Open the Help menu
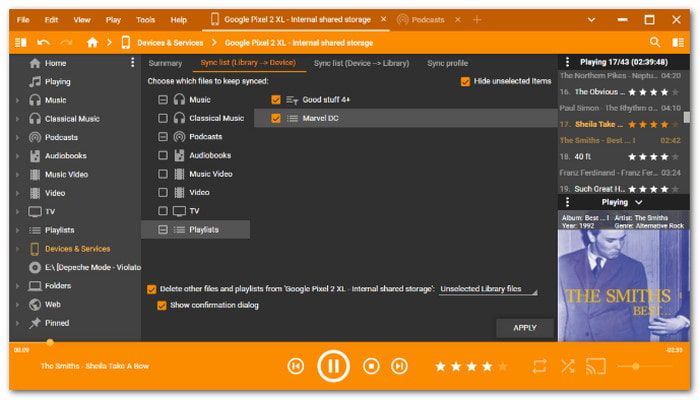Image resolution: width=700 pixels, height=400 pixels. coord(179,20)
